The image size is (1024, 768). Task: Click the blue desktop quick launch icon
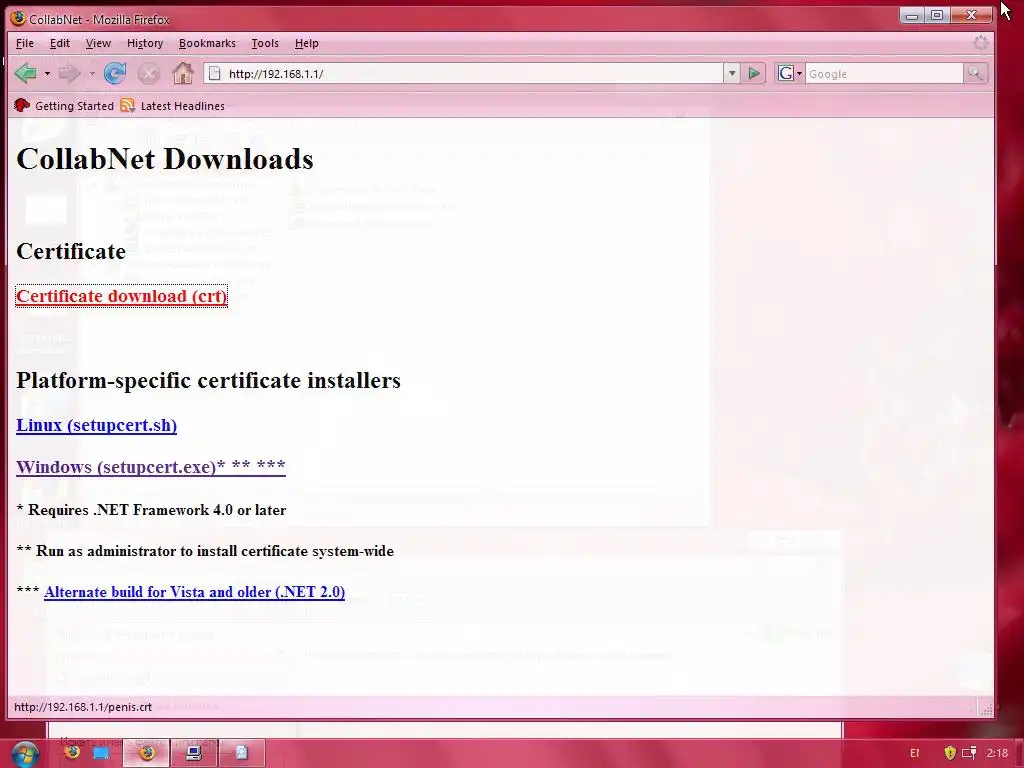[x=101, y=753]
